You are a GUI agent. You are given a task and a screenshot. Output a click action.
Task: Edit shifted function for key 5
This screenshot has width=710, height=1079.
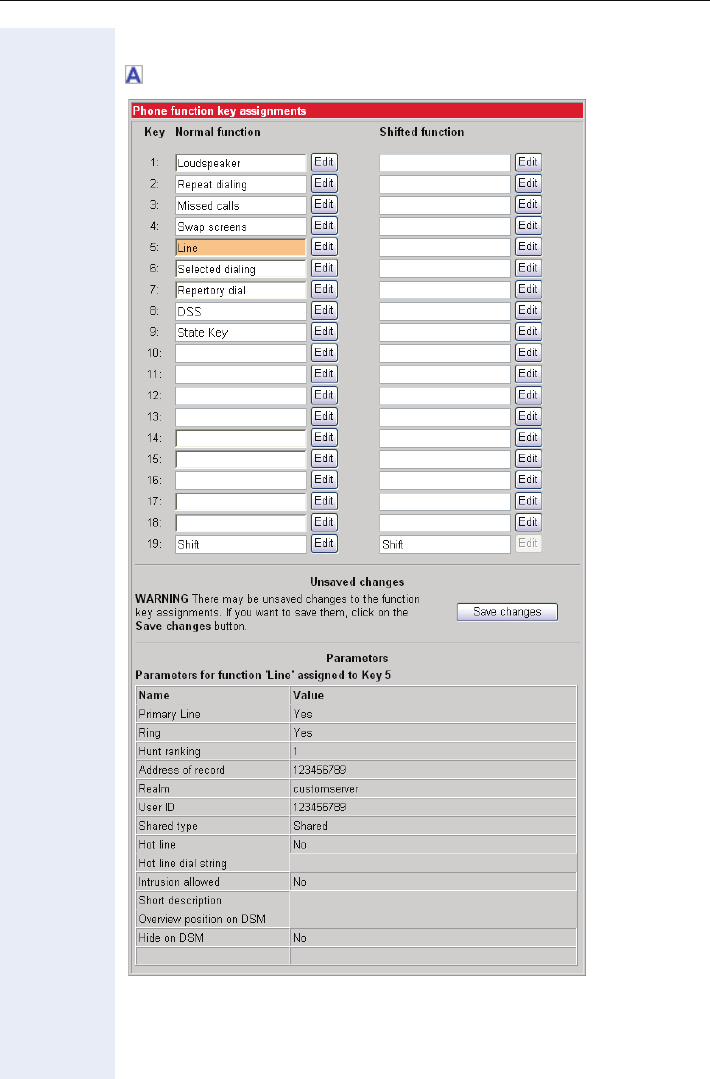(528, 247)
